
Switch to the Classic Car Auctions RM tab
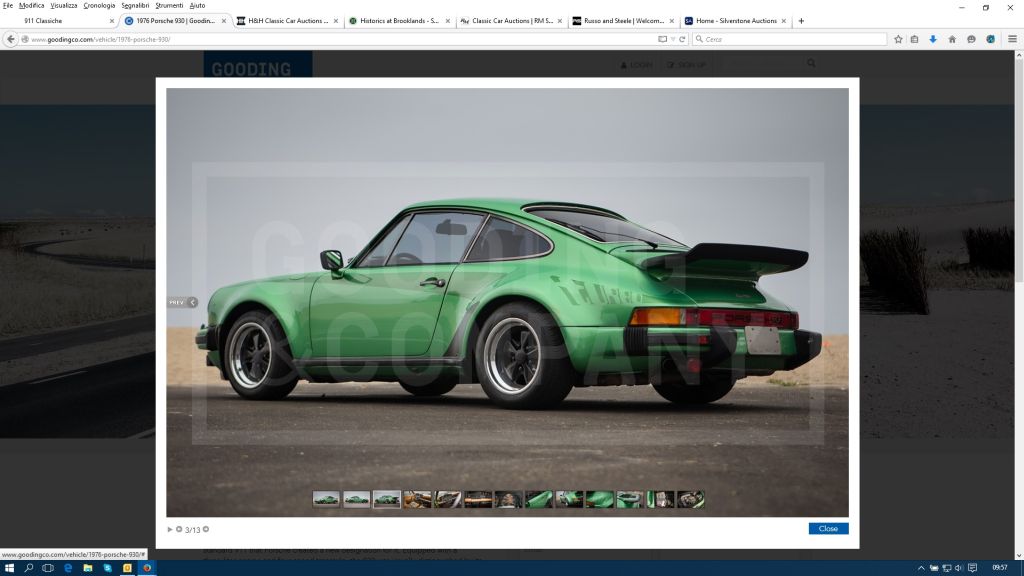pos(512,21)
